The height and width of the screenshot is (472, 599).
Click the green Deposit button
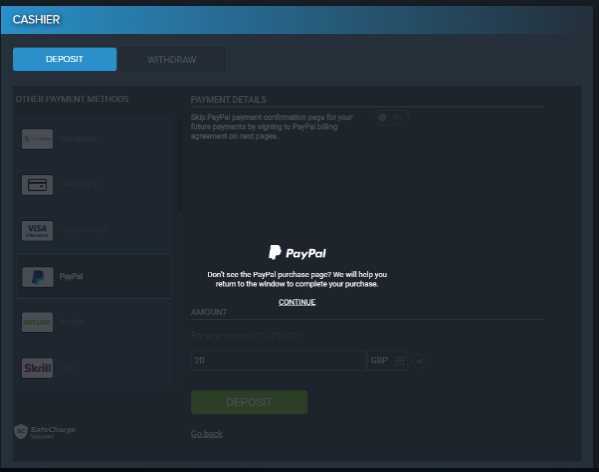tap(249, 402)
